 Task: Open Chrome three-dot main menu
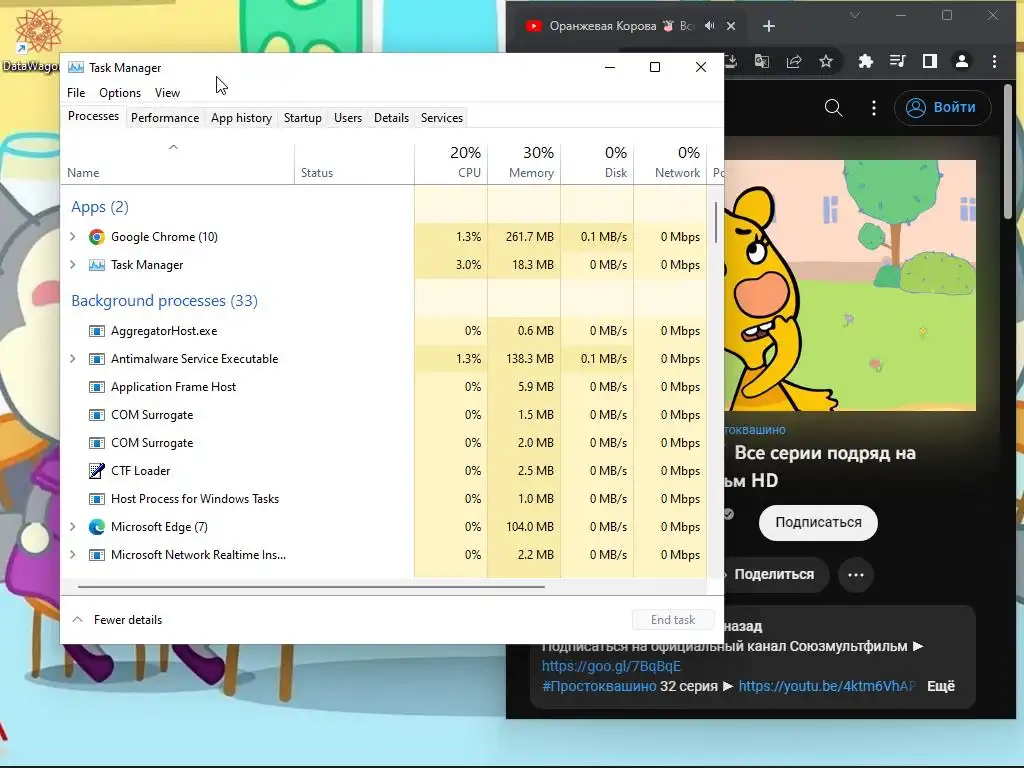(x=995, y=61)
